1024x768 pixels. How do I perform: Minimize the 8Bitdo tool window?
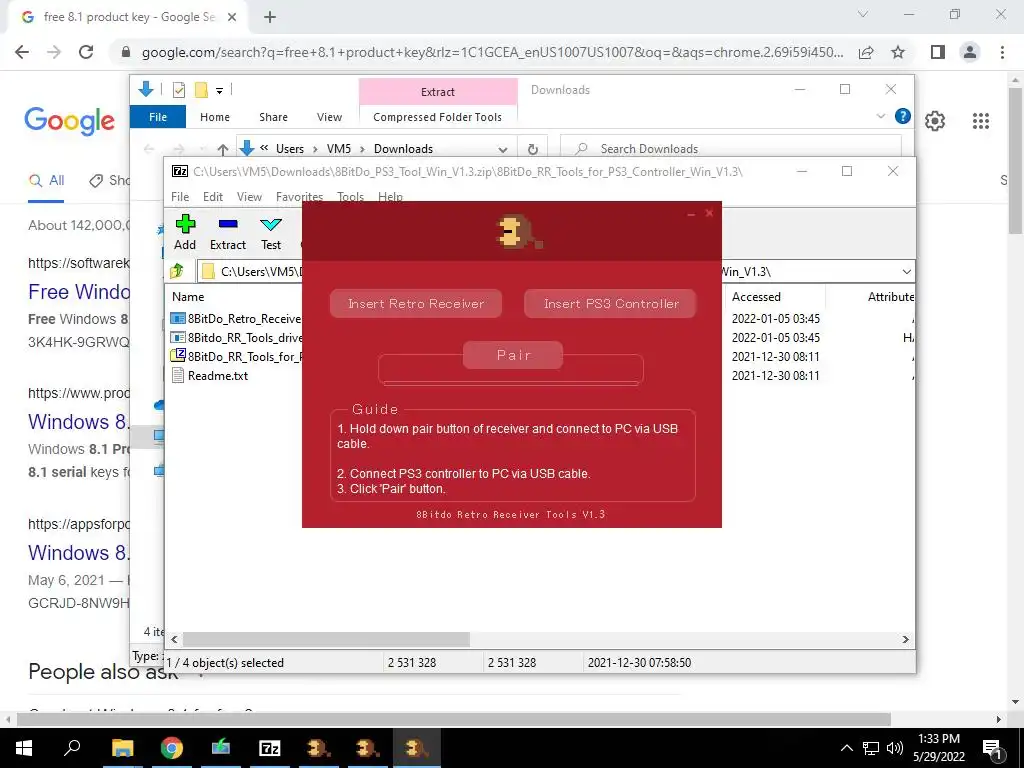click(x=691, y=214)
